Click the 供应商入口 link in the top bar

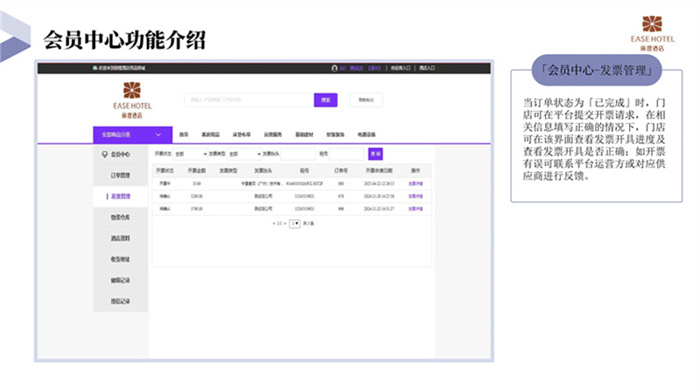400,68
